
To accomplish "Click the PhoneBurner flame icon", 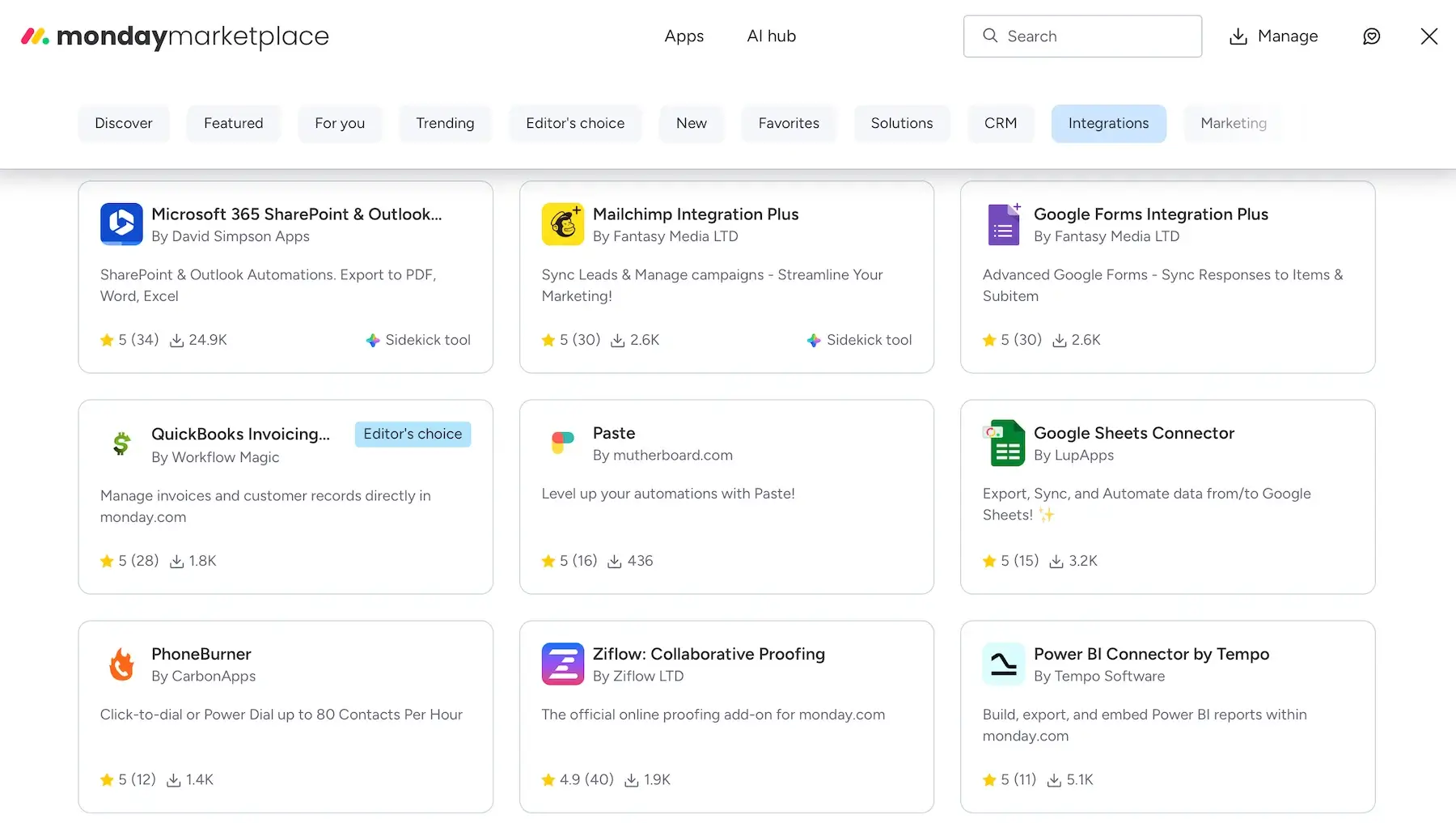I will coord(121,664).
